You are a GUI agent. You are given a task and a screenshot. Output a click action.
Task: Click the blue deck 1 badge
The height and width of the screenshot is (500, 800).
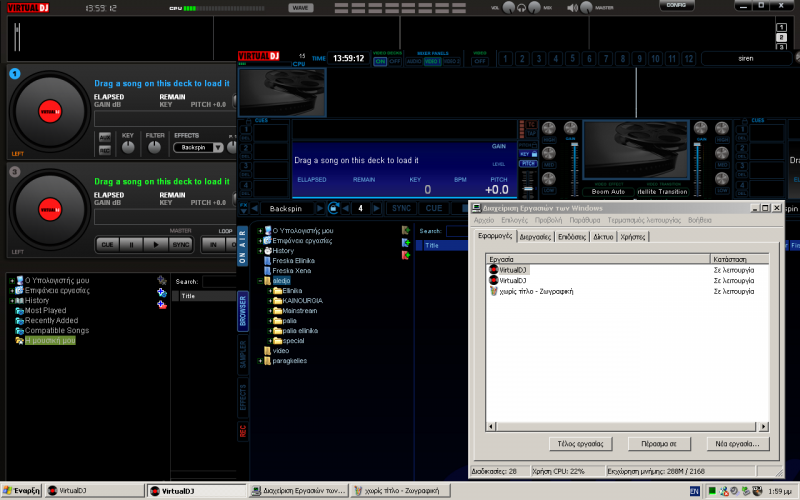pyautogui.click(x=15, y=74)
